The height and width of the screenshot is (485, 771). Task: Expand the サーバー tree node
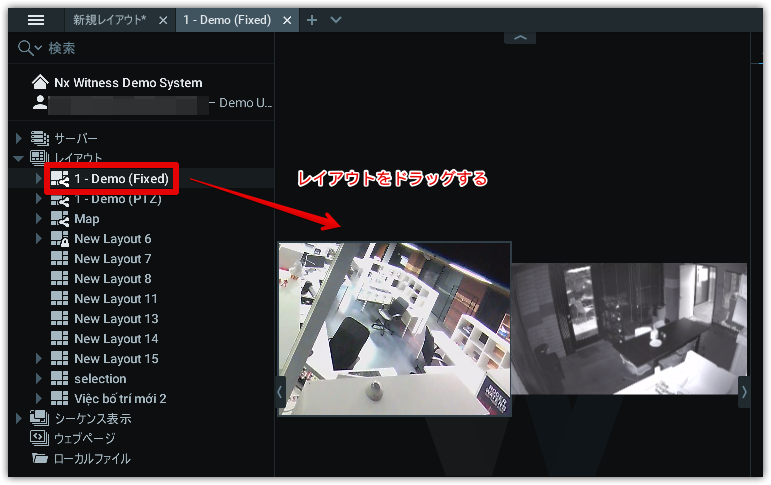(x=18, y=138)
